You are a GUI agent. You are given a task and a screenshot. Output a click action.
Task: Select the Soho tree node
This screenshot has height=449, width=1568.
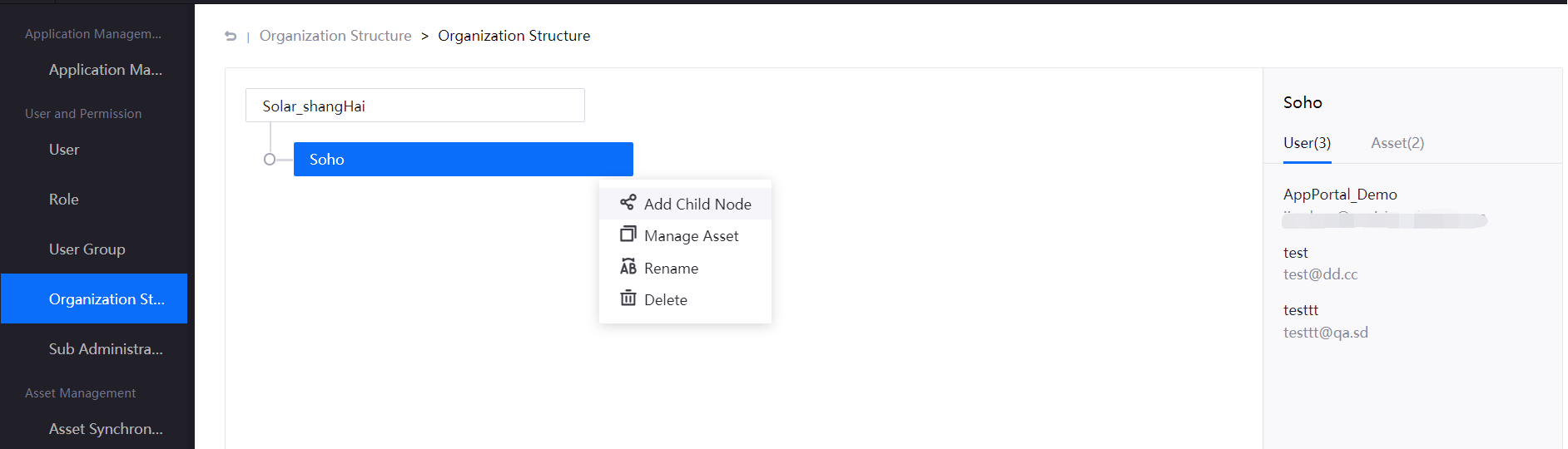coord(463,160)
